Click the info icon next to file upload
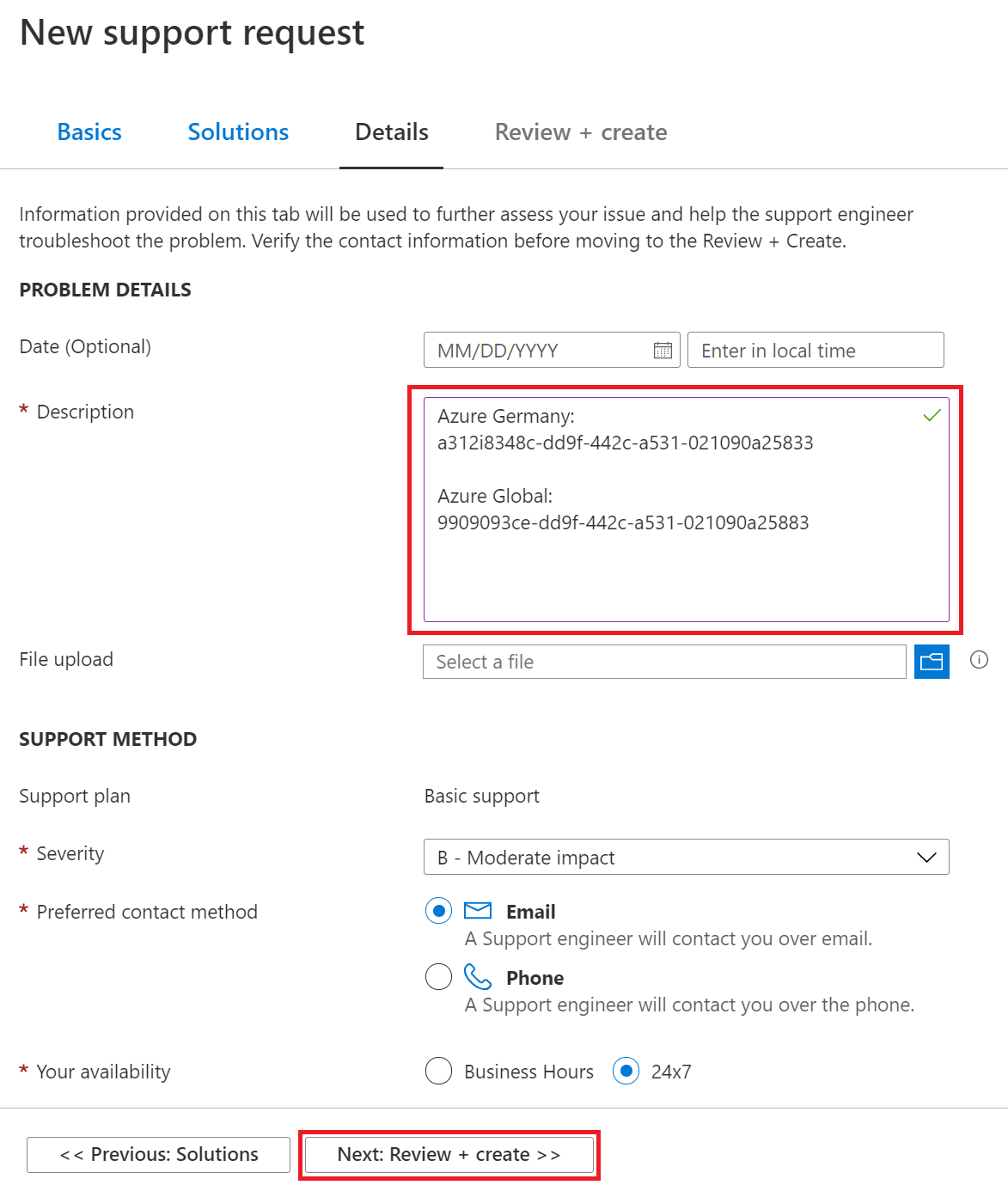The width and height of the screenshot is (1008, 1185). pos(979,660)
